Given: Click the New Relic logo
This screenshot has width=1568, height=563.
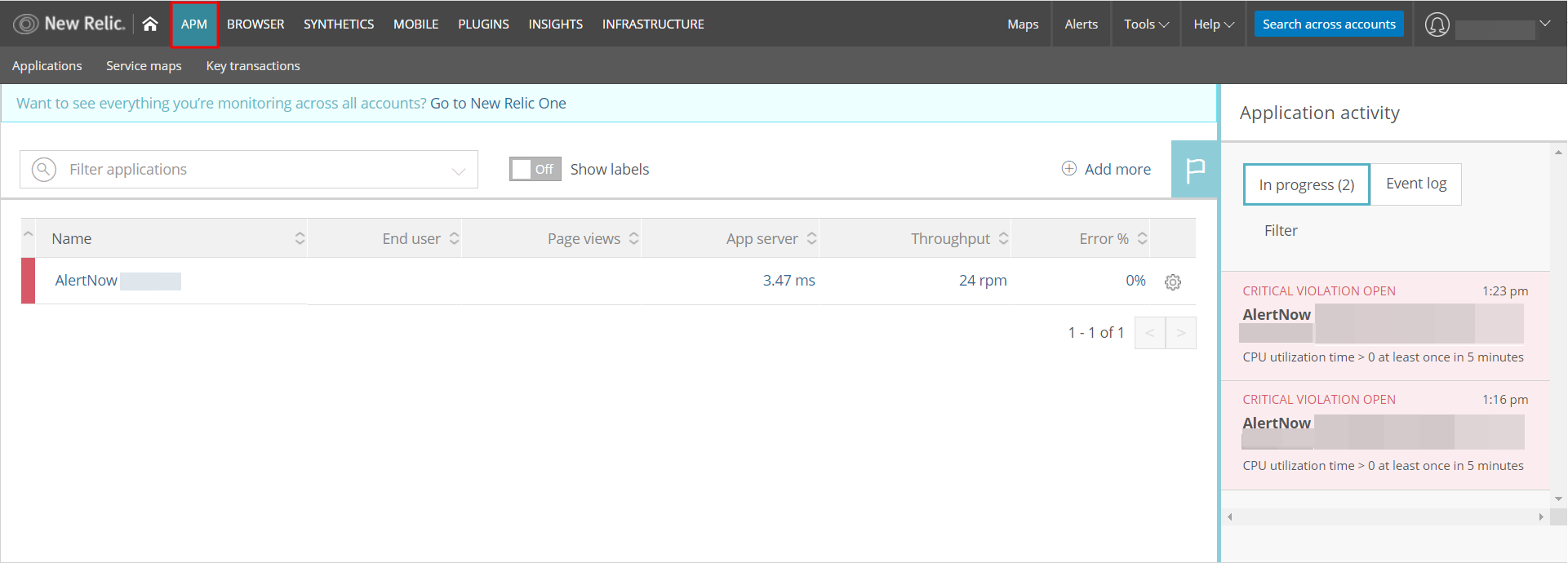Looking at the screenshot, I should (69, 24).
